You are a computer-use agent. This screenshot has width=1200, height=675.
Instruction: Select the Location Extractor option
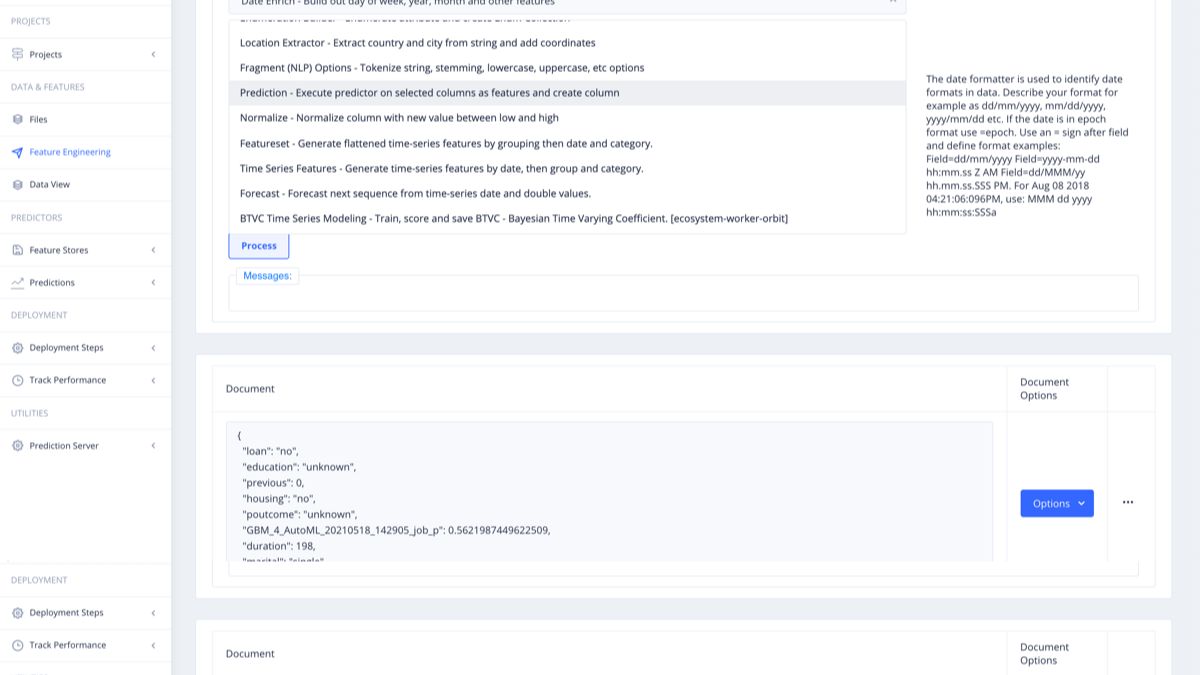(418, 43)
